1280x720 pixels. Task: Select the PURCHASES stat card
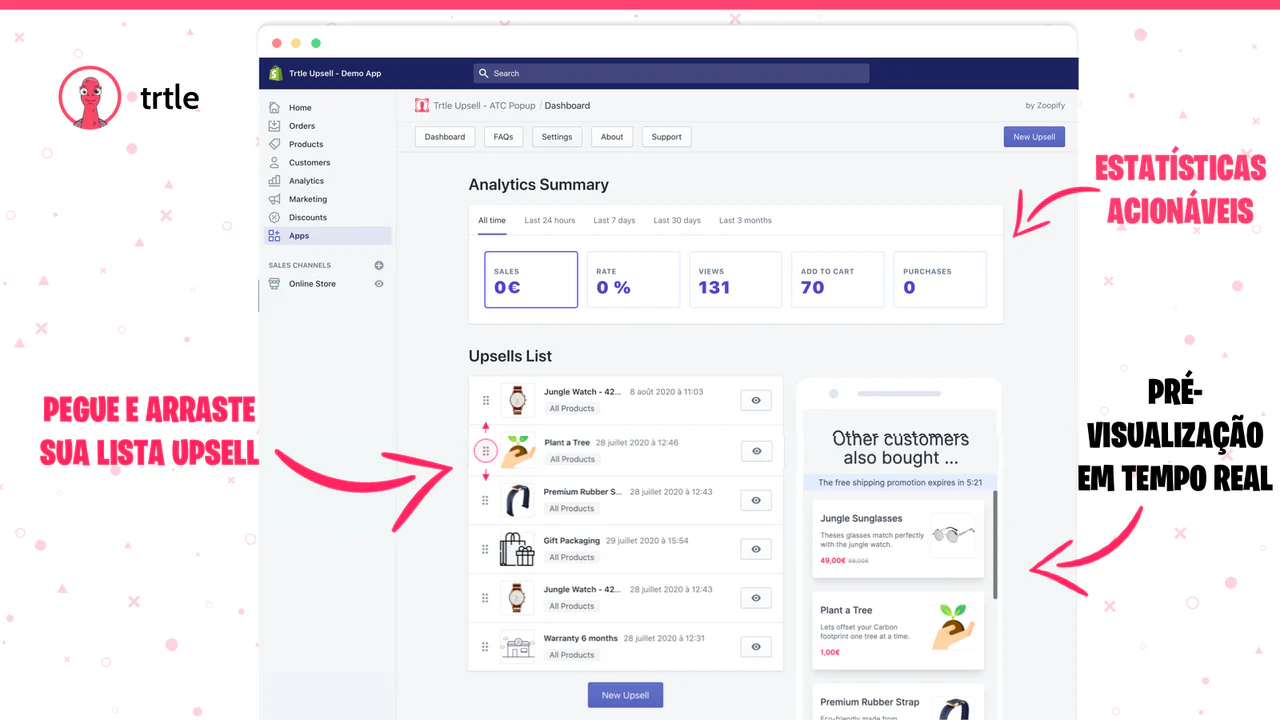coord(940,279)
